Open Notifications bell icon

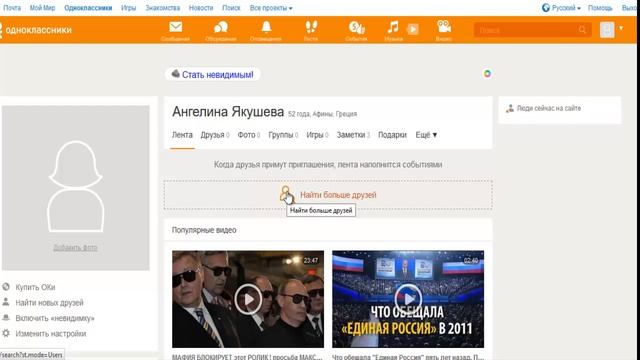point(266,27)
